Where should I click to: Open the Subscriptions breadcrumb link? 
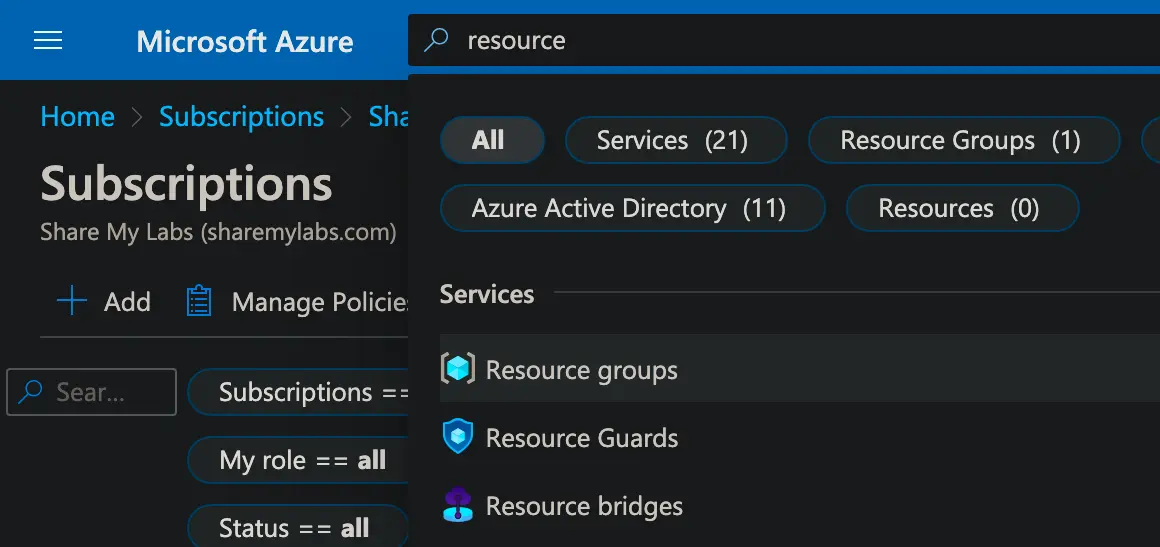click(241, 117)
